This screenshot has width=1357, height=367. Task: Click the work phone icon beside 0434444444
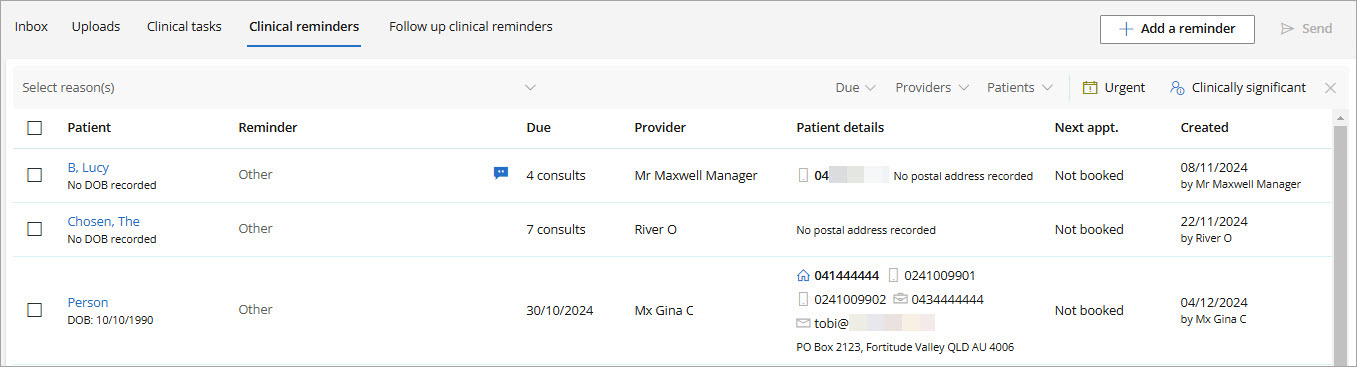900,299
